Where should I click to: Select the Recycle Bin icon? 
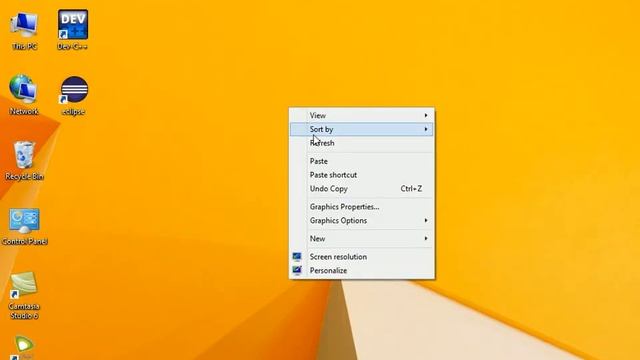pyautogui.click(x=24, y=160)
